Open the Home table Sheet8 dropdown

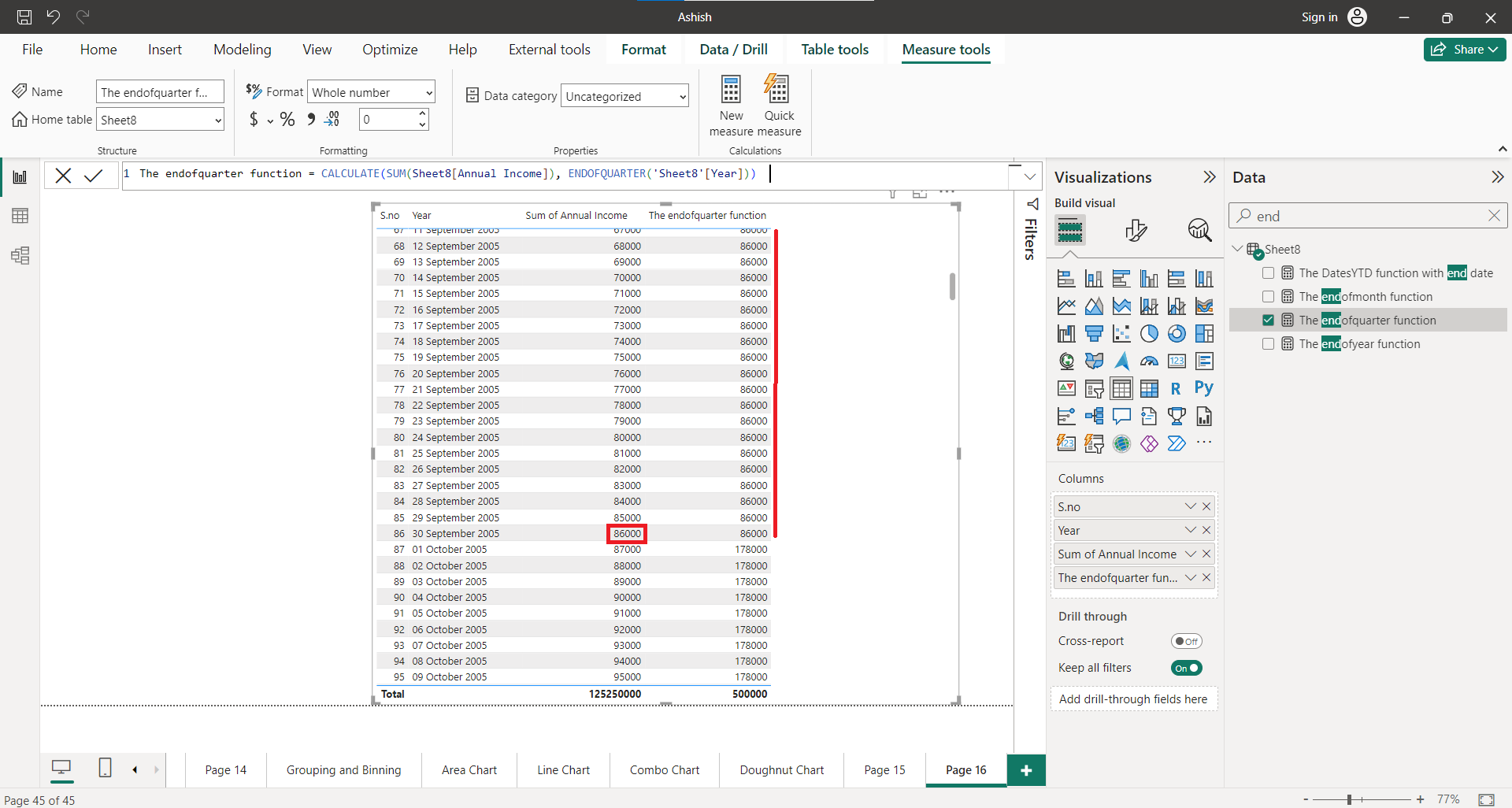[x=217, y=119]
